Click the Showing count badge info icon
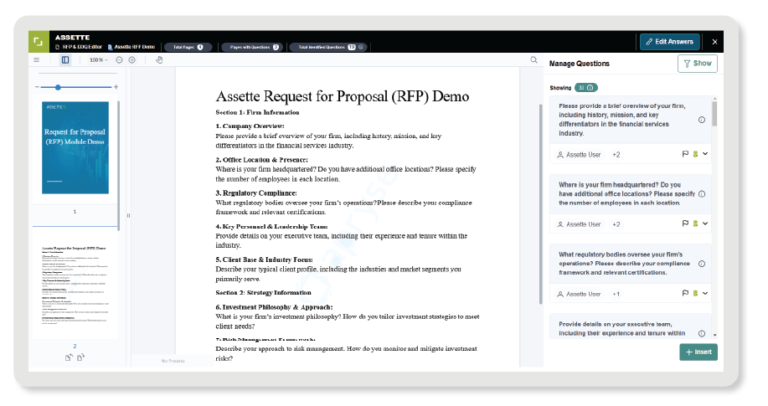The width and height of the screenshot is (768, 406). [x=590, y=88]
